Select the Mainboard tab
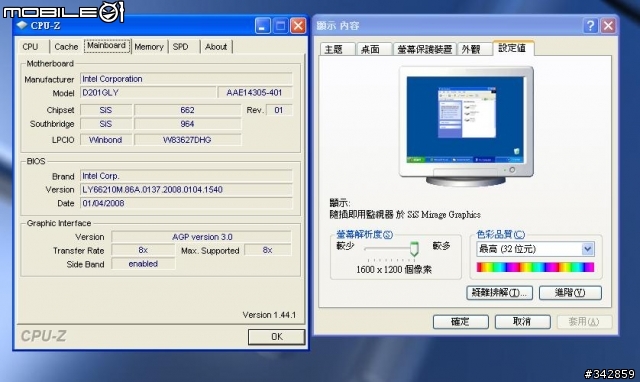The width and height of the screenshot is (640, 382). [107, 46]
